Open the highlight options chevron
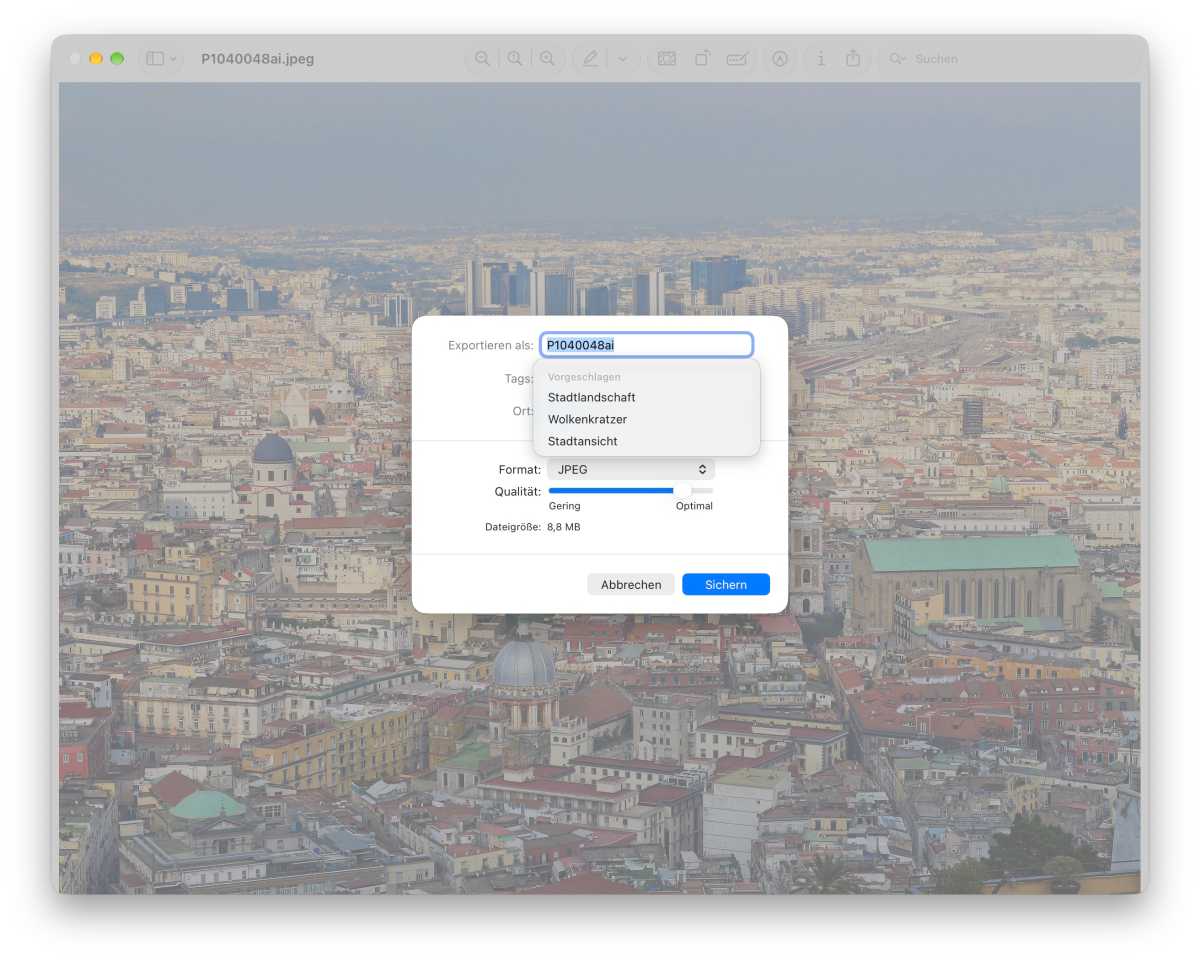 point(623,59)
